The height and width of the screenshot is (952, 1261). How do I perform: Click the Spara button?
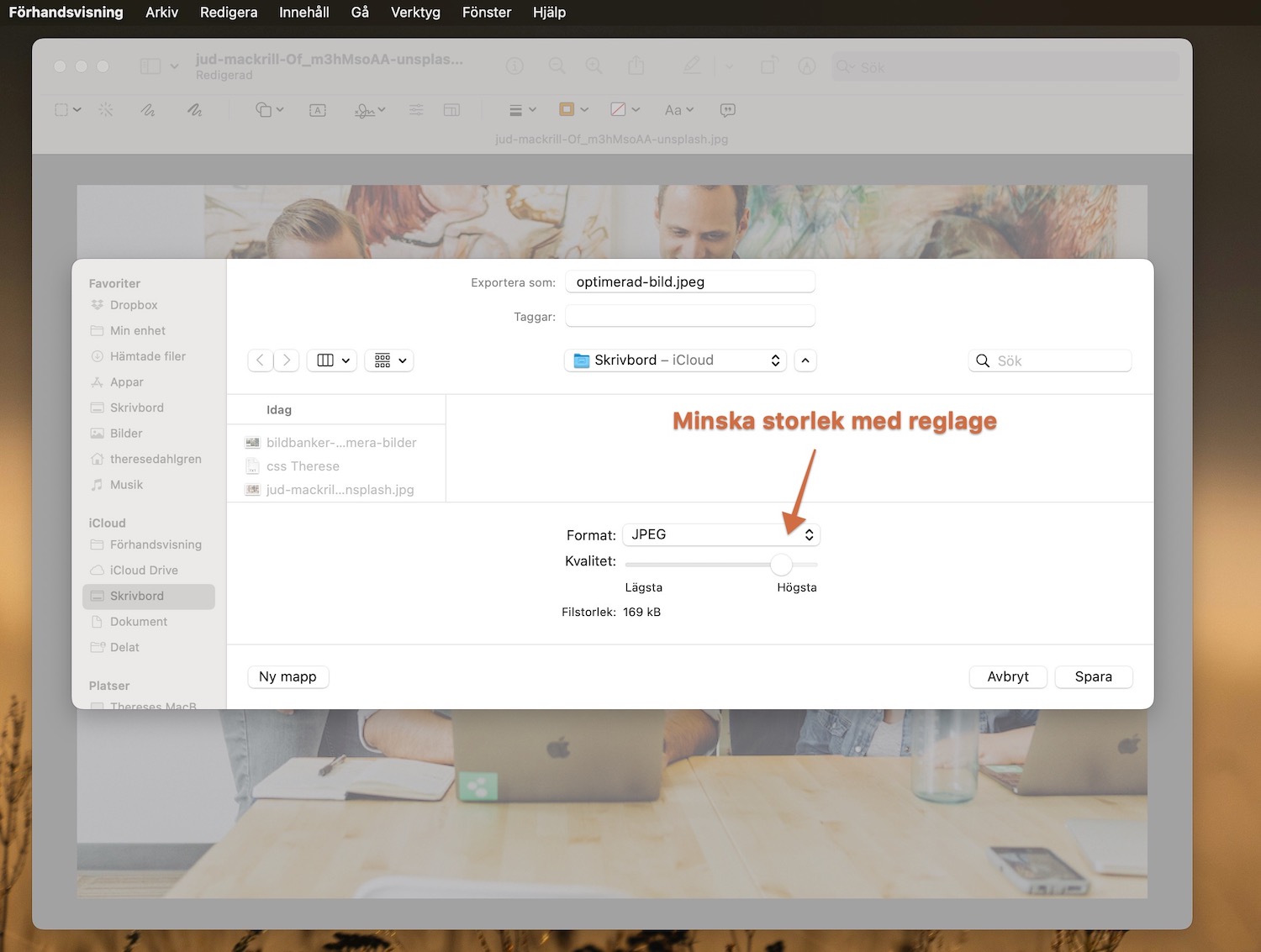click(x=1093, y=677)
